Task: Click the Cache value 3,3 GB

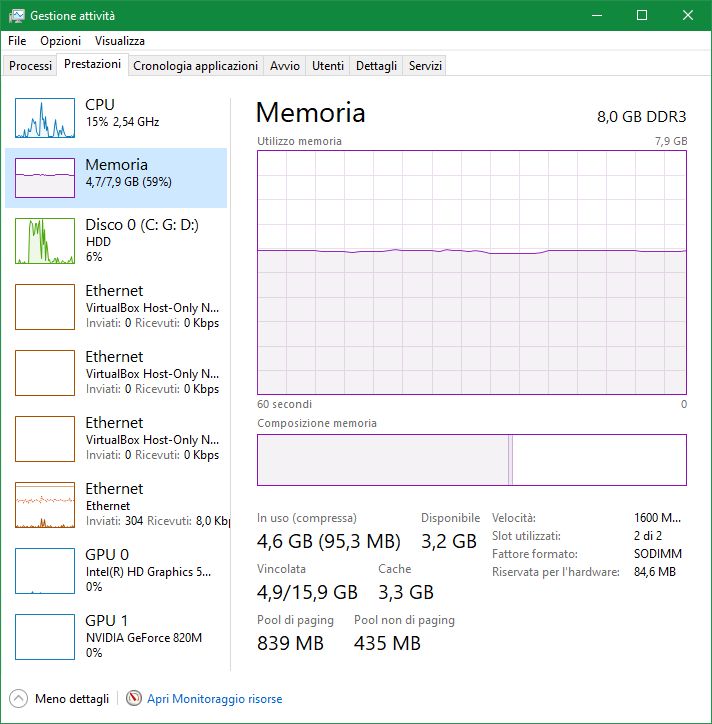Action: [406, 592]
